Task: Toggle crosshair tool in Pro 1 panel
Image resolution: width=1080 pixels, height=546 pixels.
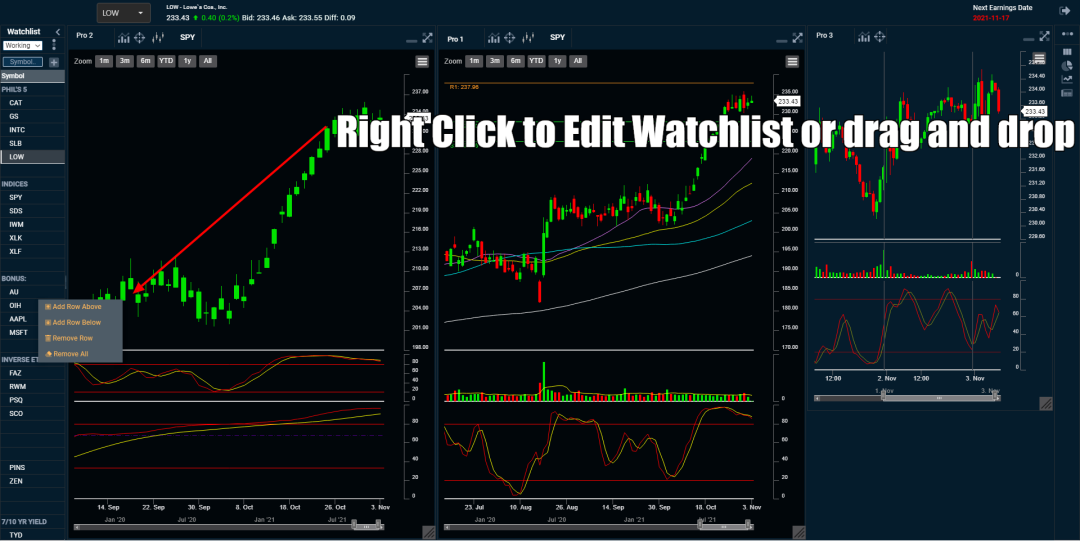Action: [x=510, y=38]
